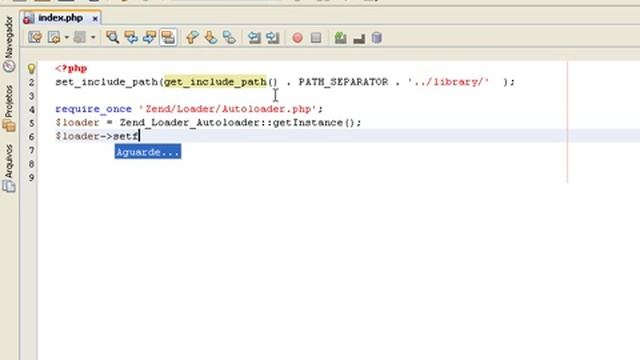Click the green toolbar icon

[340, 38]
